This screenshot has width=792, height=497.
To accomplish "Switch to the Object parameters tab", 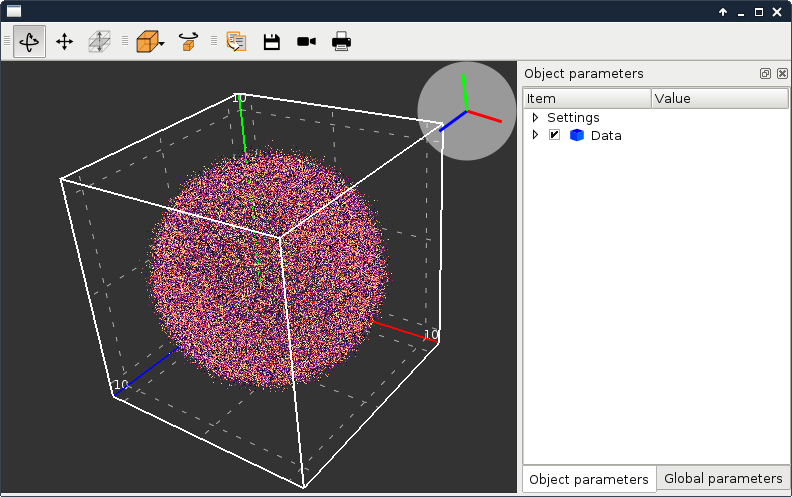I will coord(589,479).
